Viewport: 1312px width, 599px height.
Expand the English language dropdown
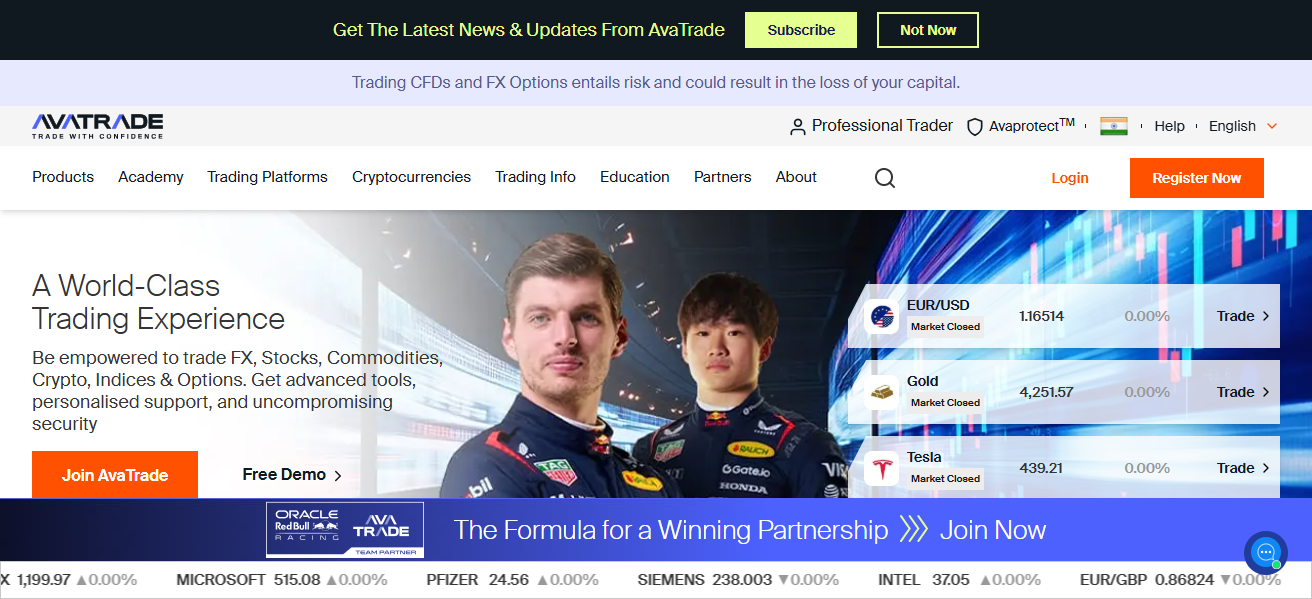coord(1243,126)
